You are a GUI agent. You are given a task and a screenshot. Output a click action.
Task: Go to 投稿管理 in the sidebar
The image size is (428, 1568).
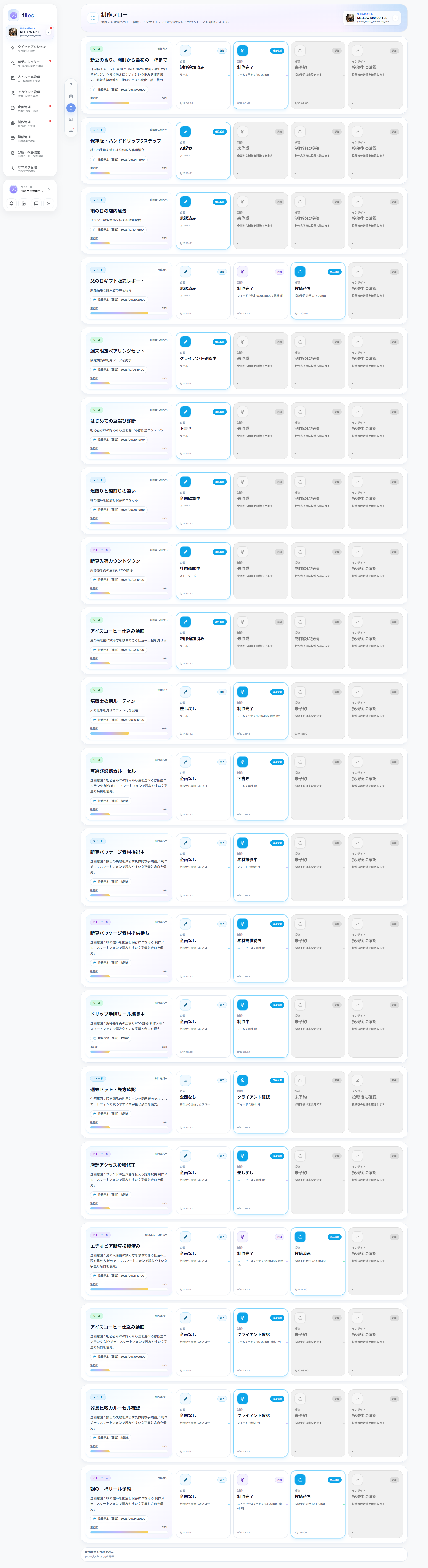(30, 138)
